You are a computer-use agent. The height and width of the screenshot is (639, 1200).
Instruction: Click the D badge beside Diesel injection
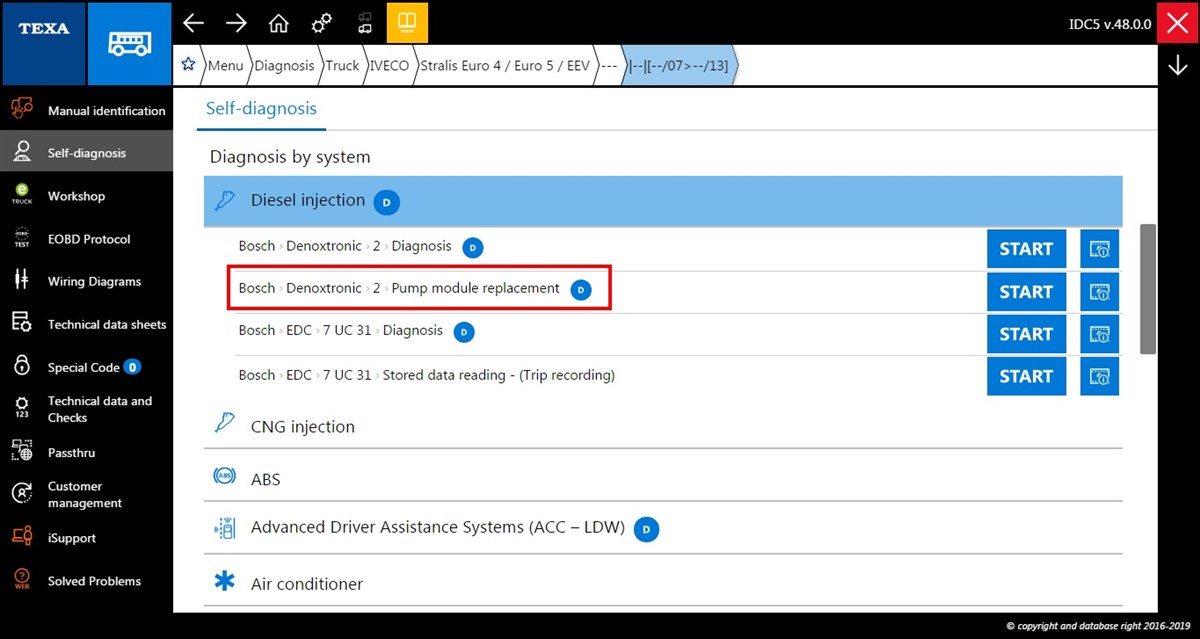tap(387, 203)
